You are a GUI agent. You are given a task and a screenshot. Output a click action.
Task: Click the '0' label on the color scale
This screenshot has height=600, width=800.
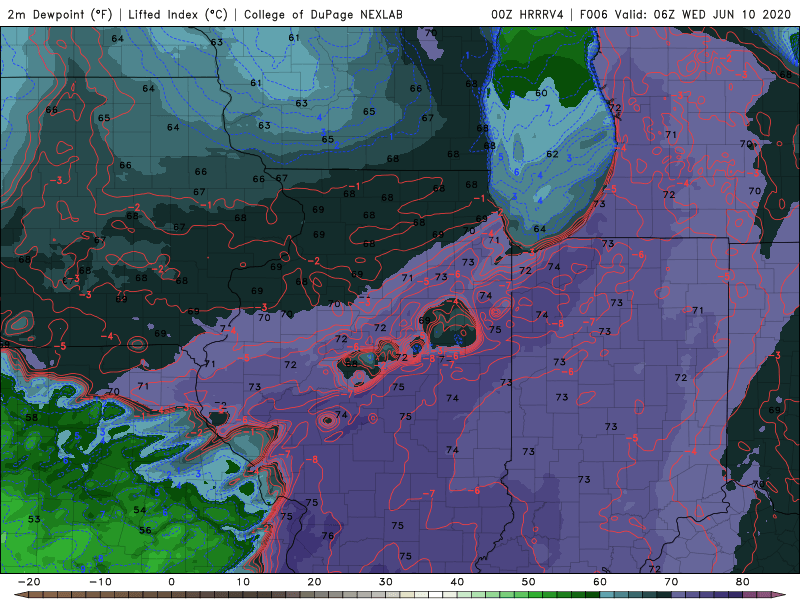(171, 582)
